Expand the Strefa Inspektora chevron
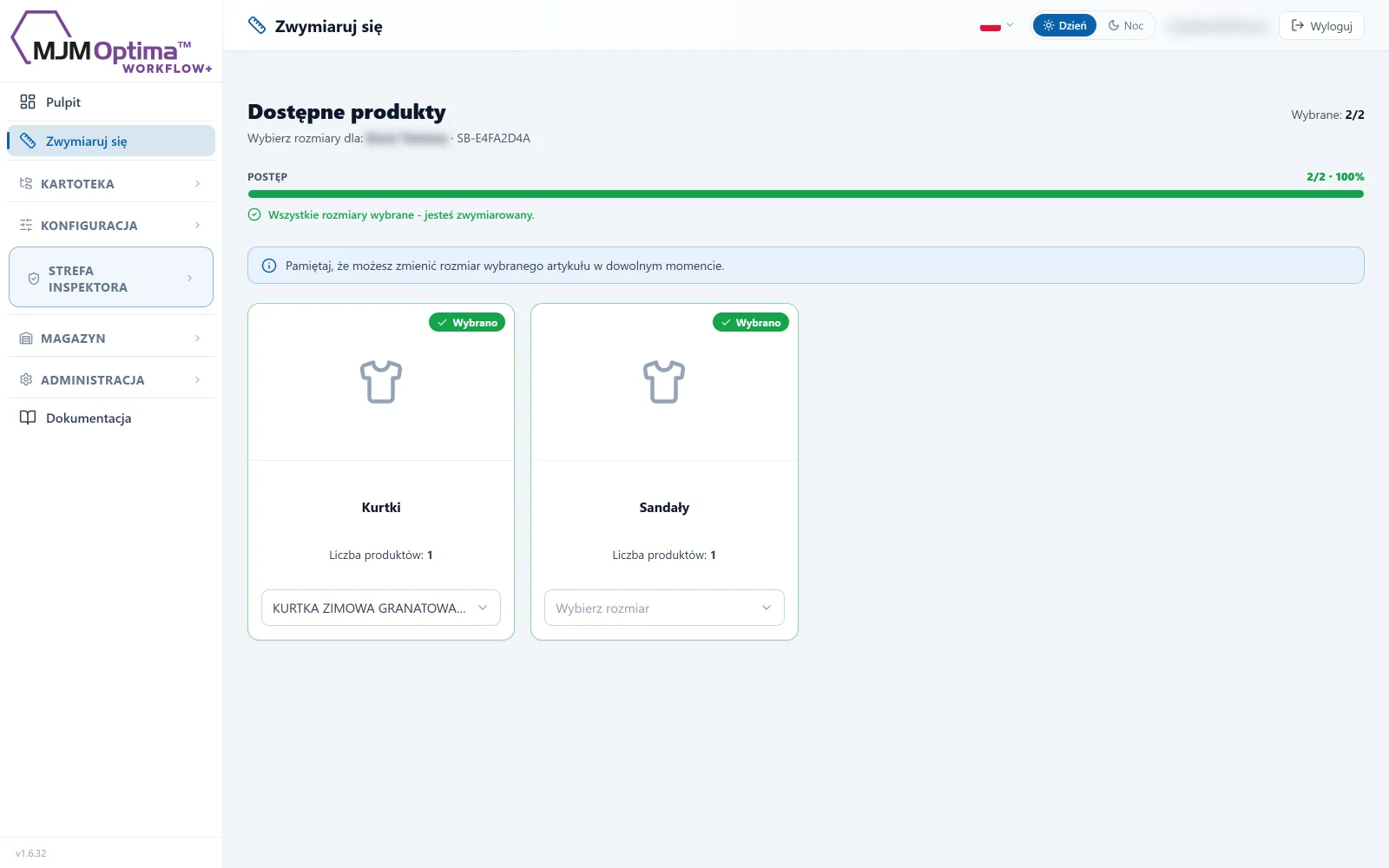The width and height of the screenshot is (1389, 868). [x=189, y=279]
